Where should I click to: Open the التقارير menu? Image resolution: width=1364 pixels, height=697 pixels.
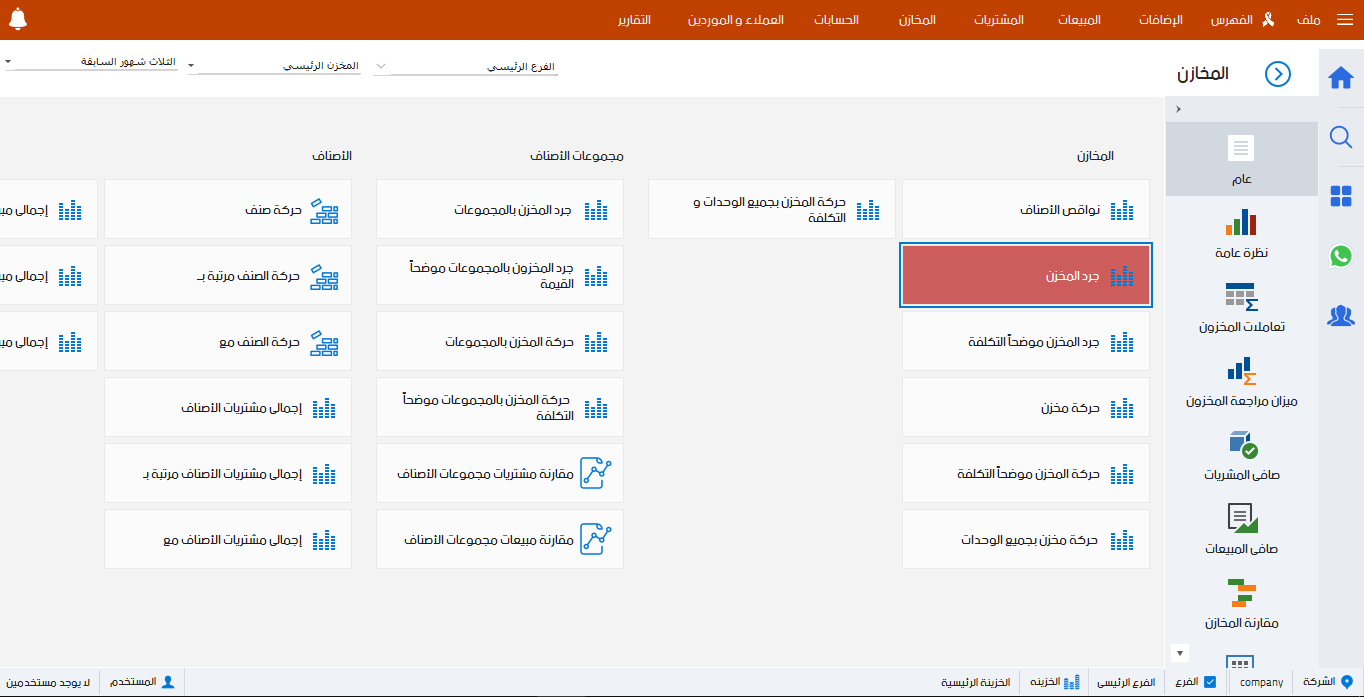[x=633, y=20]
